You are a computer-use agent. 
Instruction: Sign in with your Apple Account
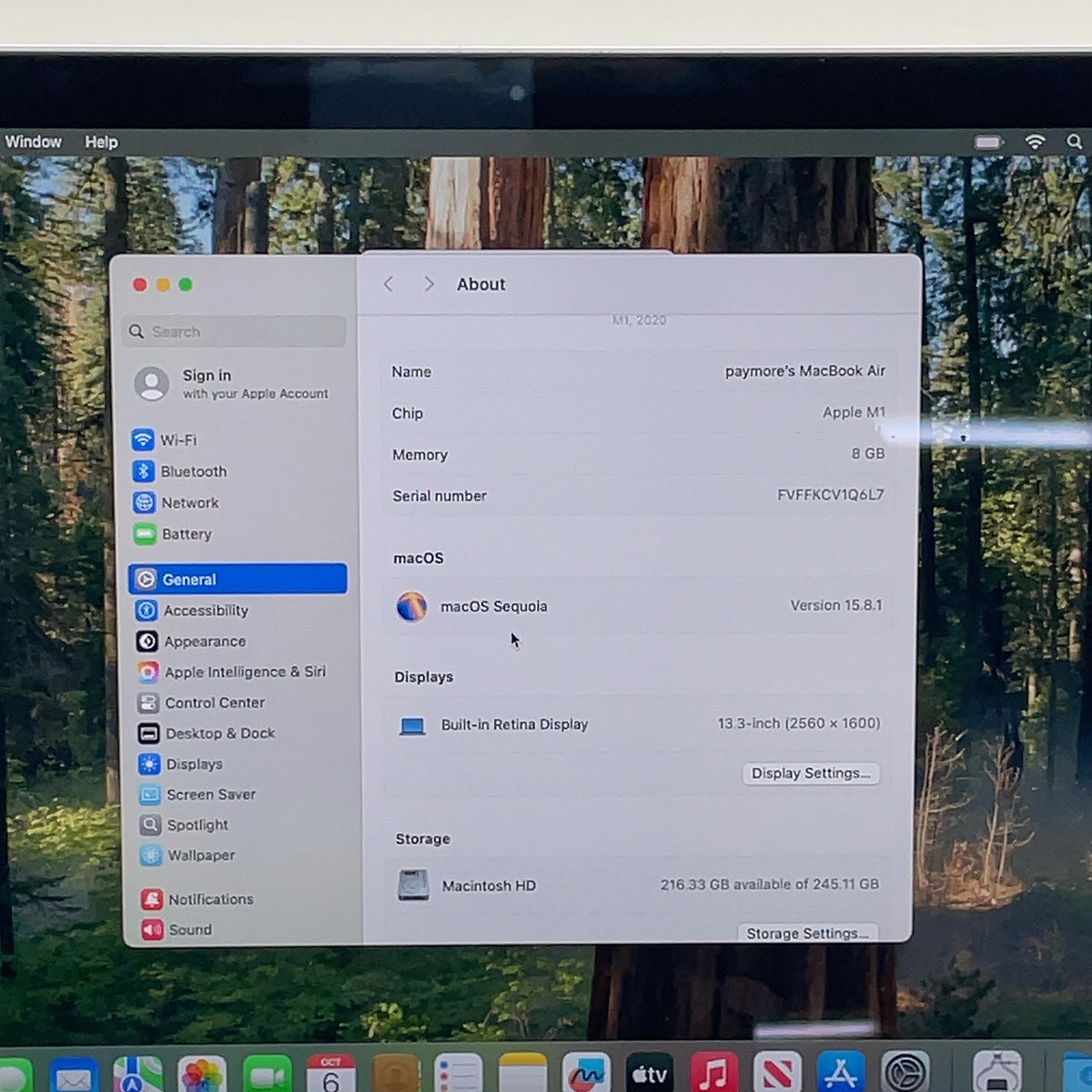pyautogui.click(x=231, y=384)
